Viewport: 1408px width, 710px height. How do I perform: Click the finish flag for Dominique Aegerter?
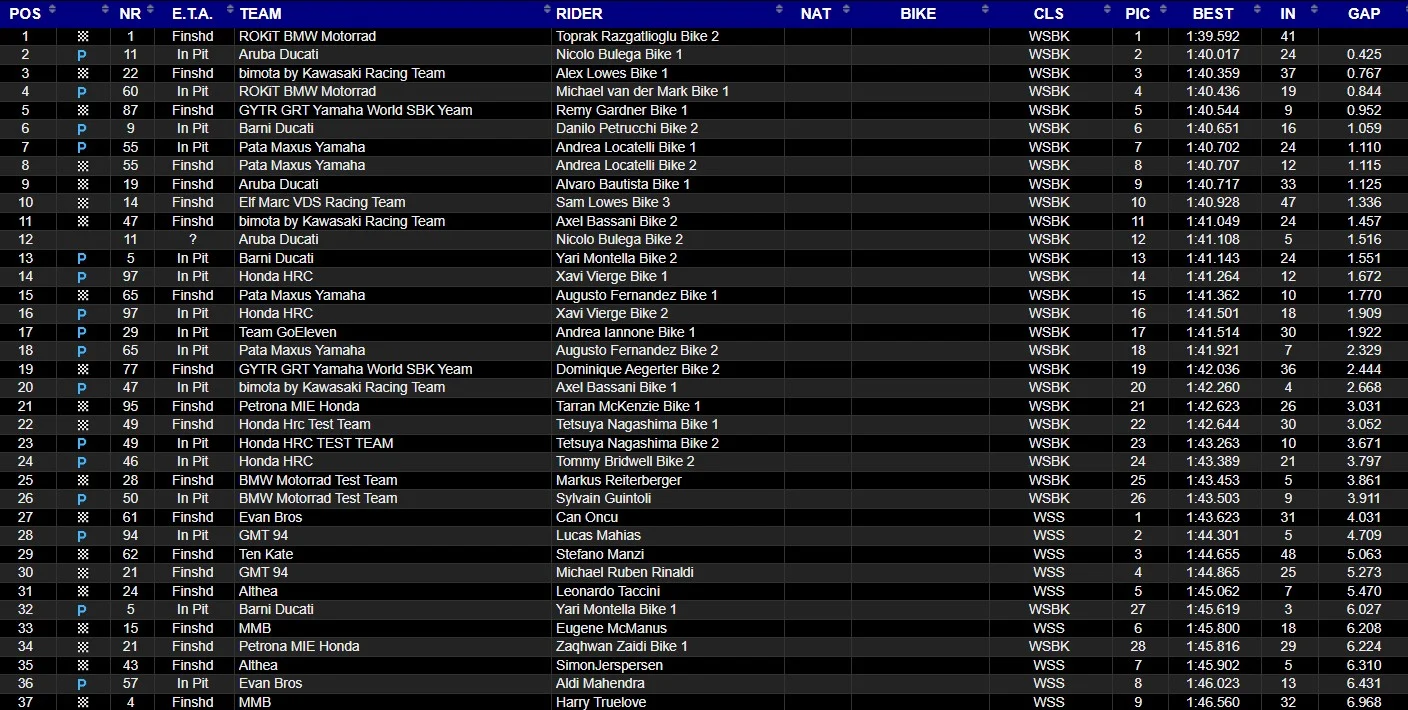coord(82,369)
